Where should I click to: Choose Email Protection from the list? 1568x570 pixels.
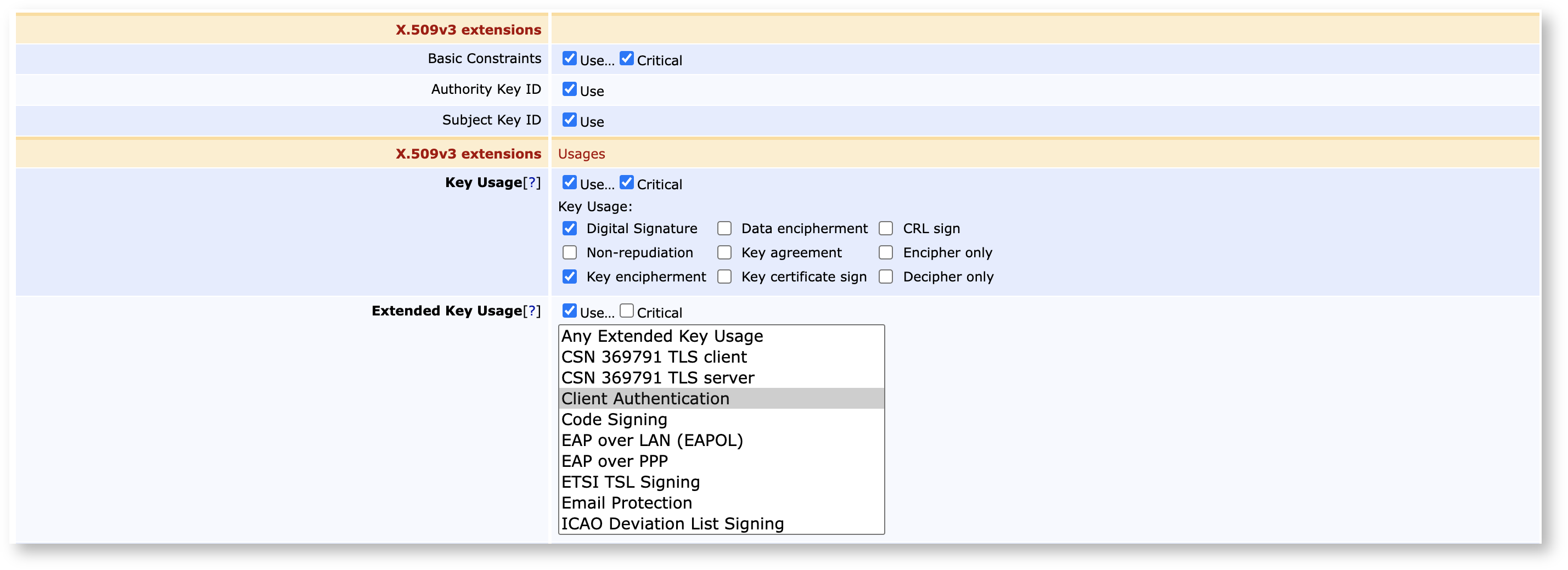pyautogui.click(x=626, y=503)
